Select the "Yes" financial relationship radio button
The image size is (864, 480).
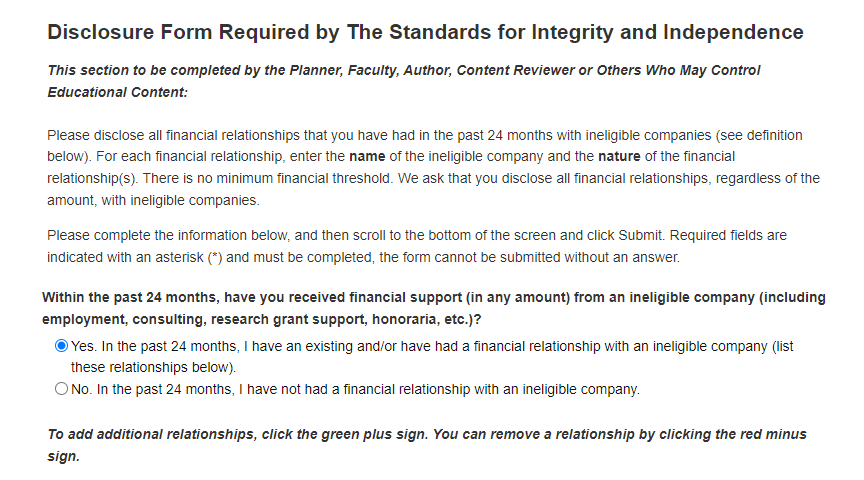click(62, 346)
